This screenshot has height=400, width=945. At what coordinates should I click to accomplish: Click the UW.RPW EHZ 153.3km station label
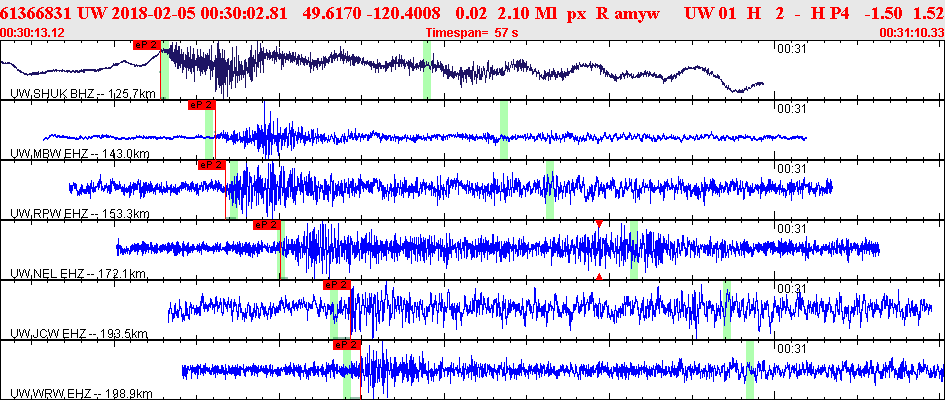pos(80,214)
